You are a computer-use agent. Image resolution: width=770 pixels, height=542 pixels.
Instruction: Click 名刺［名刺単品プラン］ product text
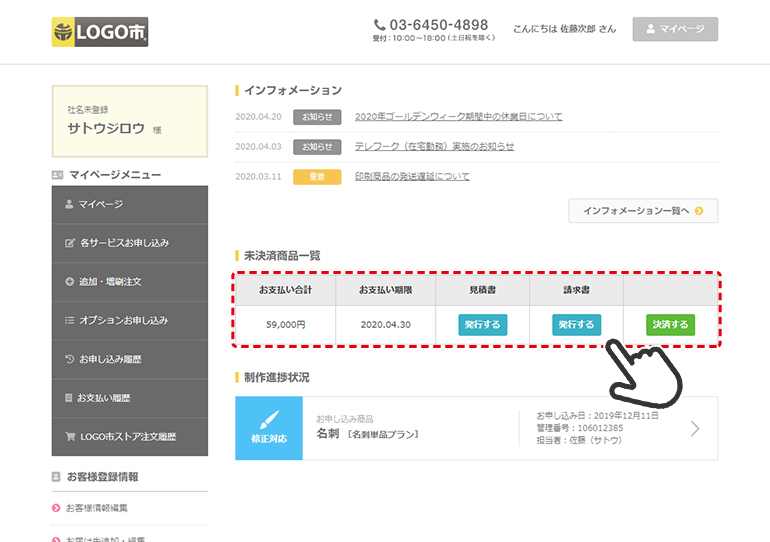point(367,434)
